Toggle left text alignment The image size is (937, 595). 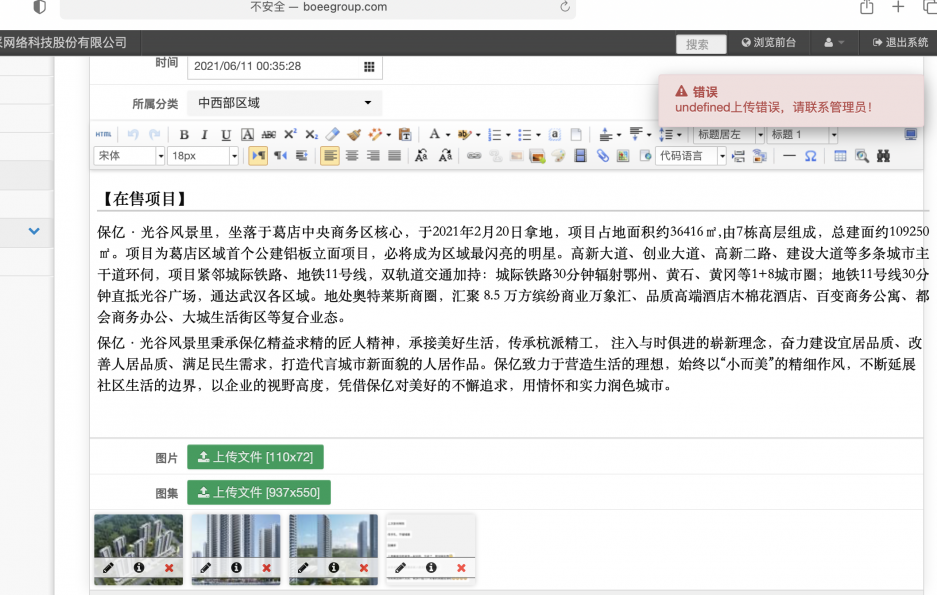330,156
